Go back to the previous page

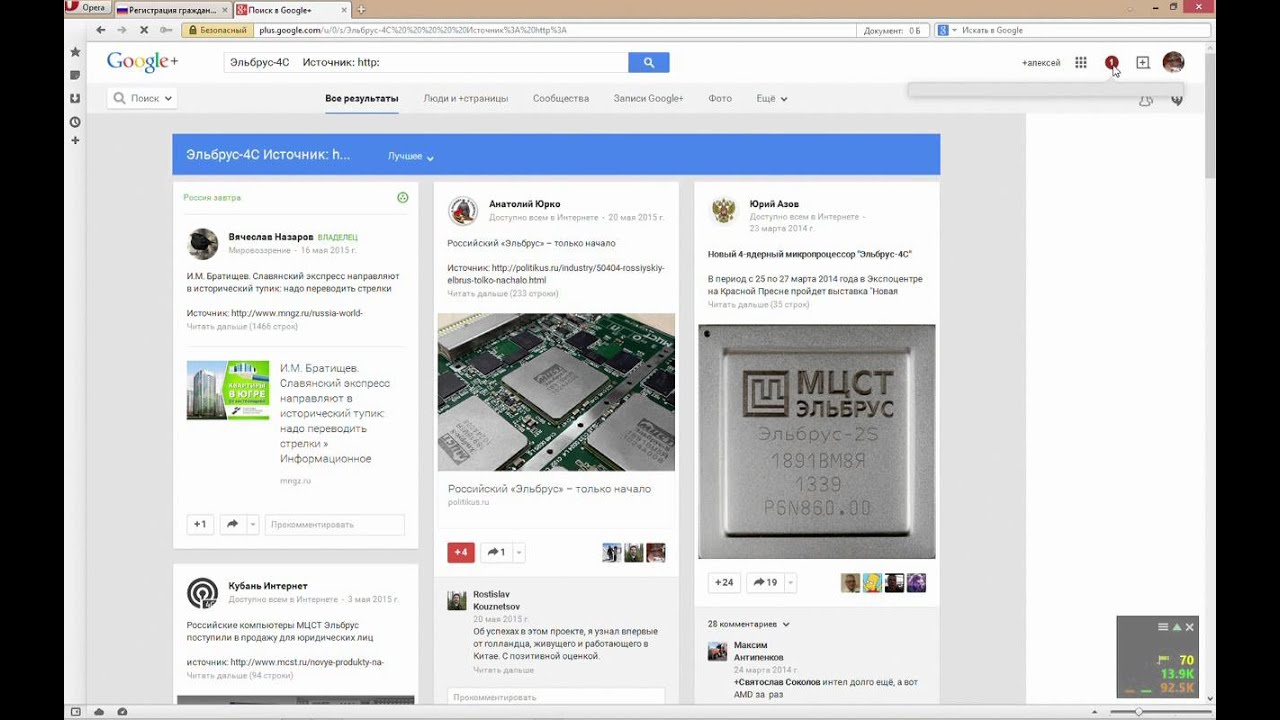(x=100, y=30)
